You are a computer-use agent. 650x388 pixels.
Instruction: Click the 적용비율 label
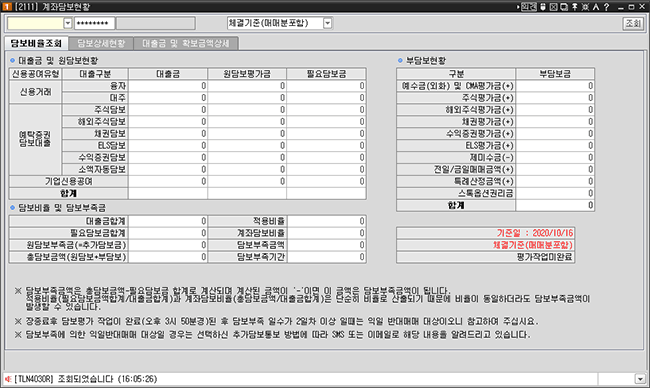[247, 221]
